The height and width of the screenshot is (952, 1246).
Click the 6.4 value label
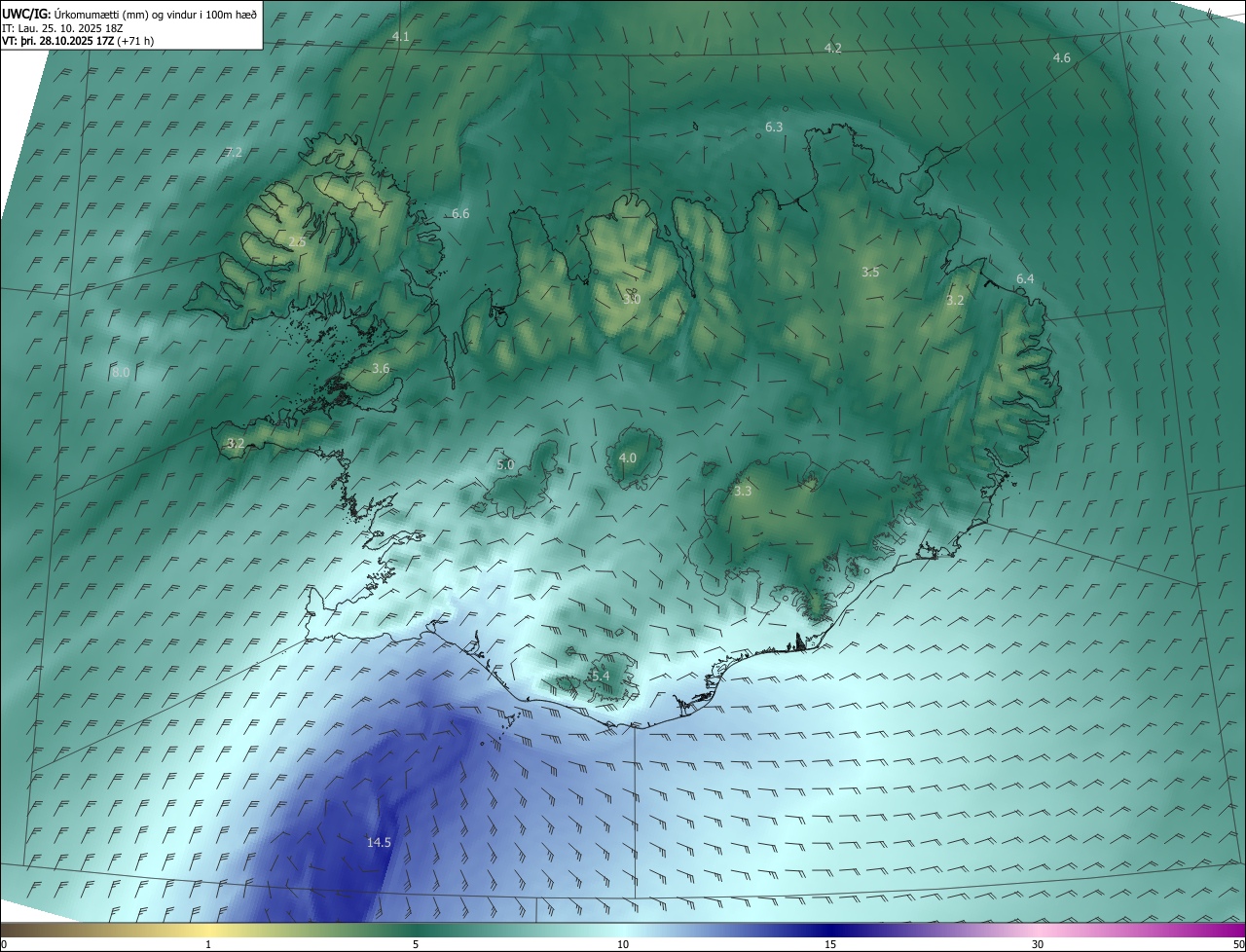click(x=1025, y=279)
